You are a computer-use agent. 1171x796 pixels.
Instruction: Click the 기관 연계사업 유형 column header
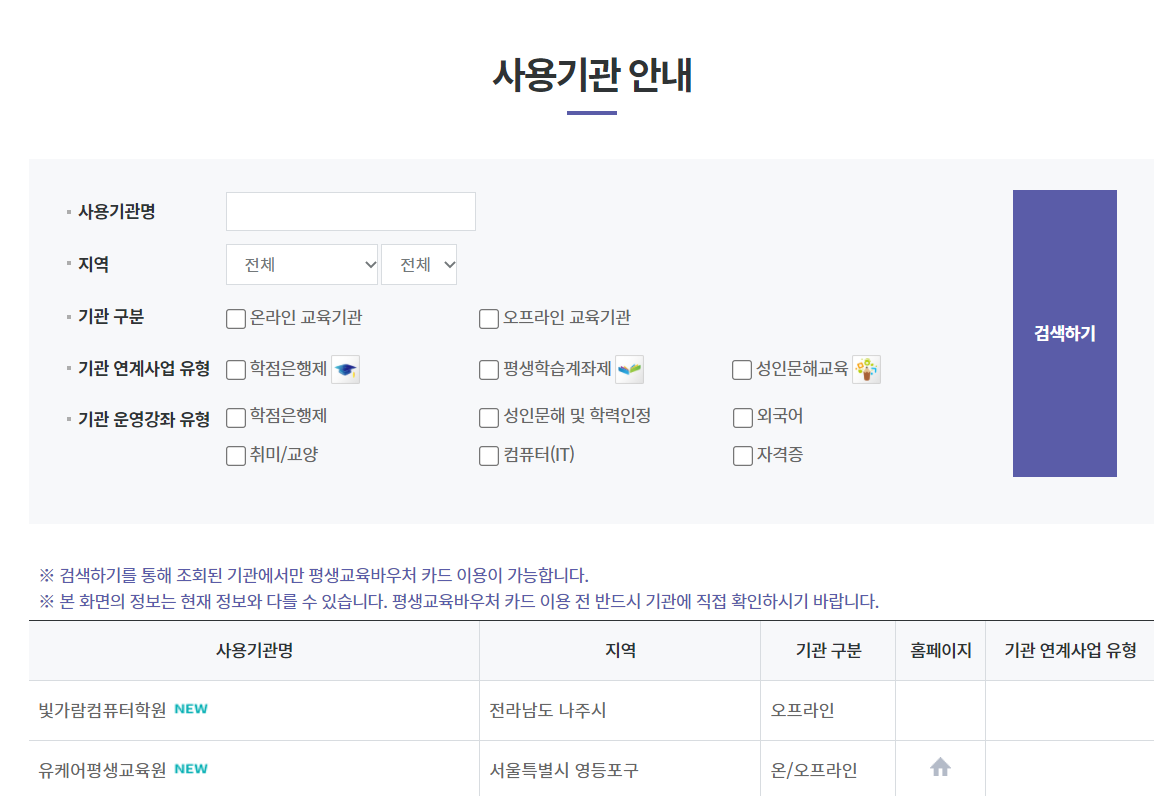tap(1069, 650)
